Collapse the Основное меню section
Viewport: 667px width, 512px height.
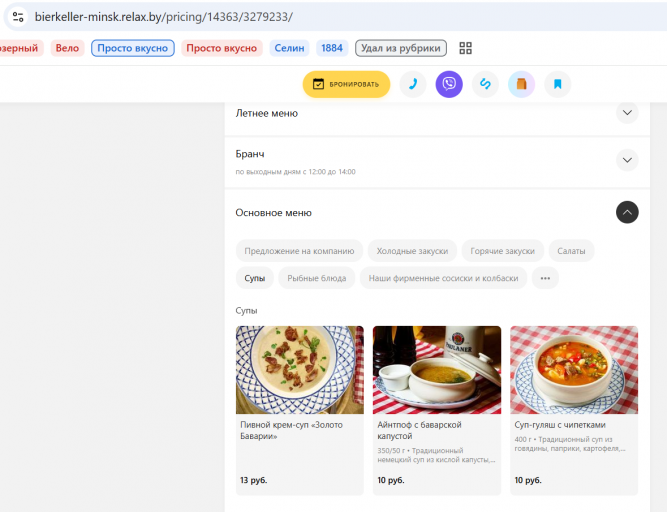tap(627, 212)
